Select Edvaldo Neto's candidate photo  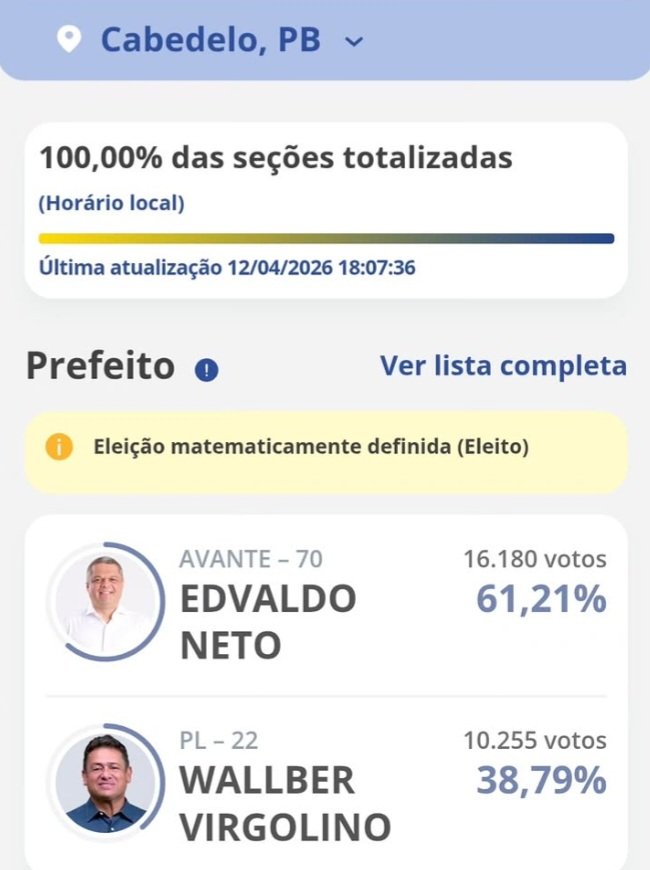[x=106, y=600]
